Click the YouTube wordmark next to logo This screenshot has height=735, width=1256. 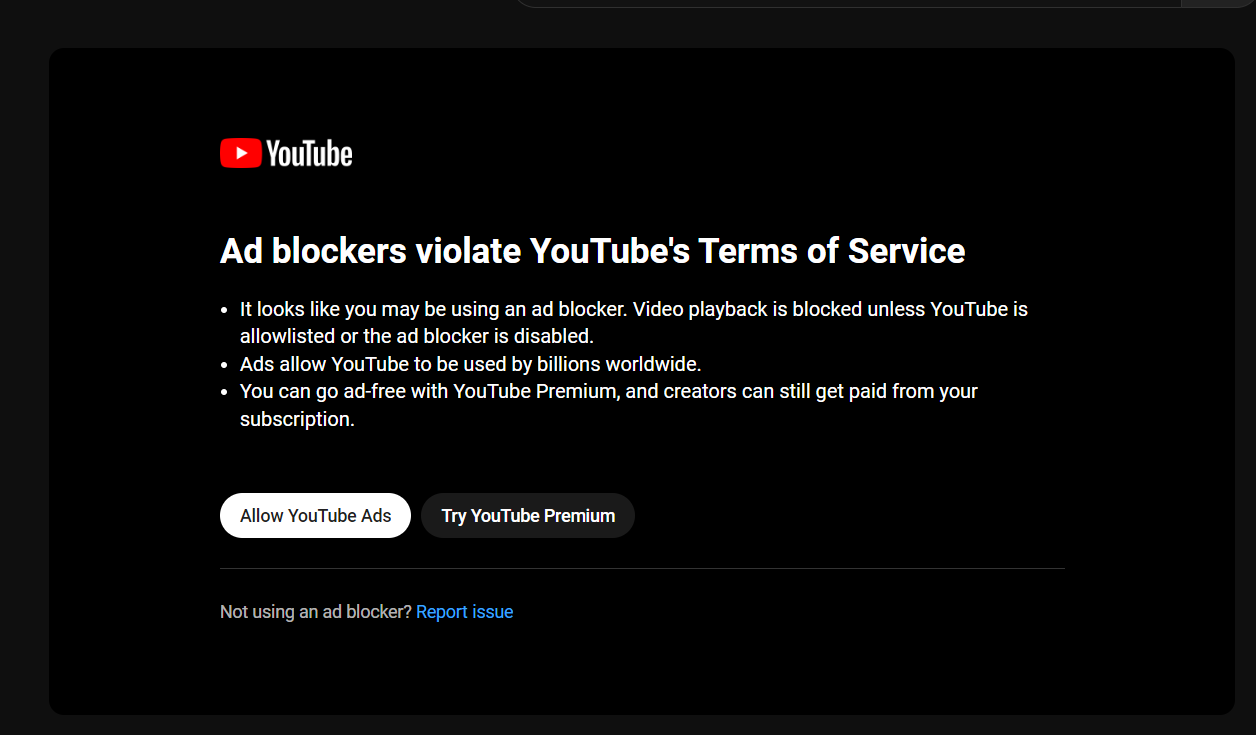pyautogui.click(x=309, y=154)
